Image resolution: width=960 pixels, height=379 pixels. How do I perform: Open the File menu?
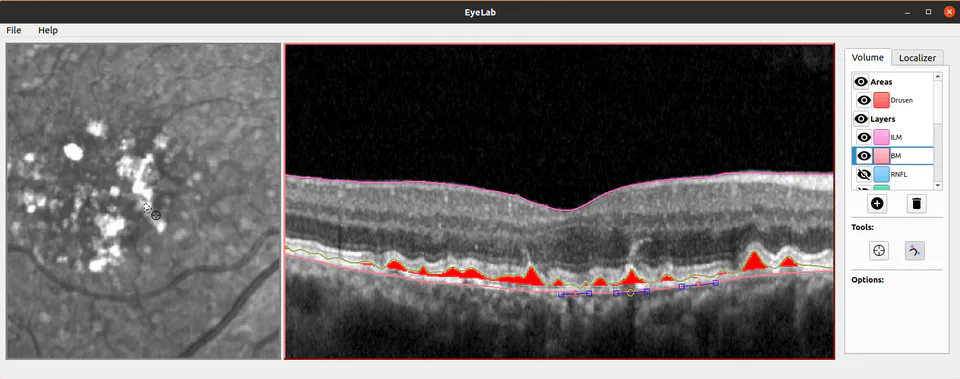click(13, 30)
